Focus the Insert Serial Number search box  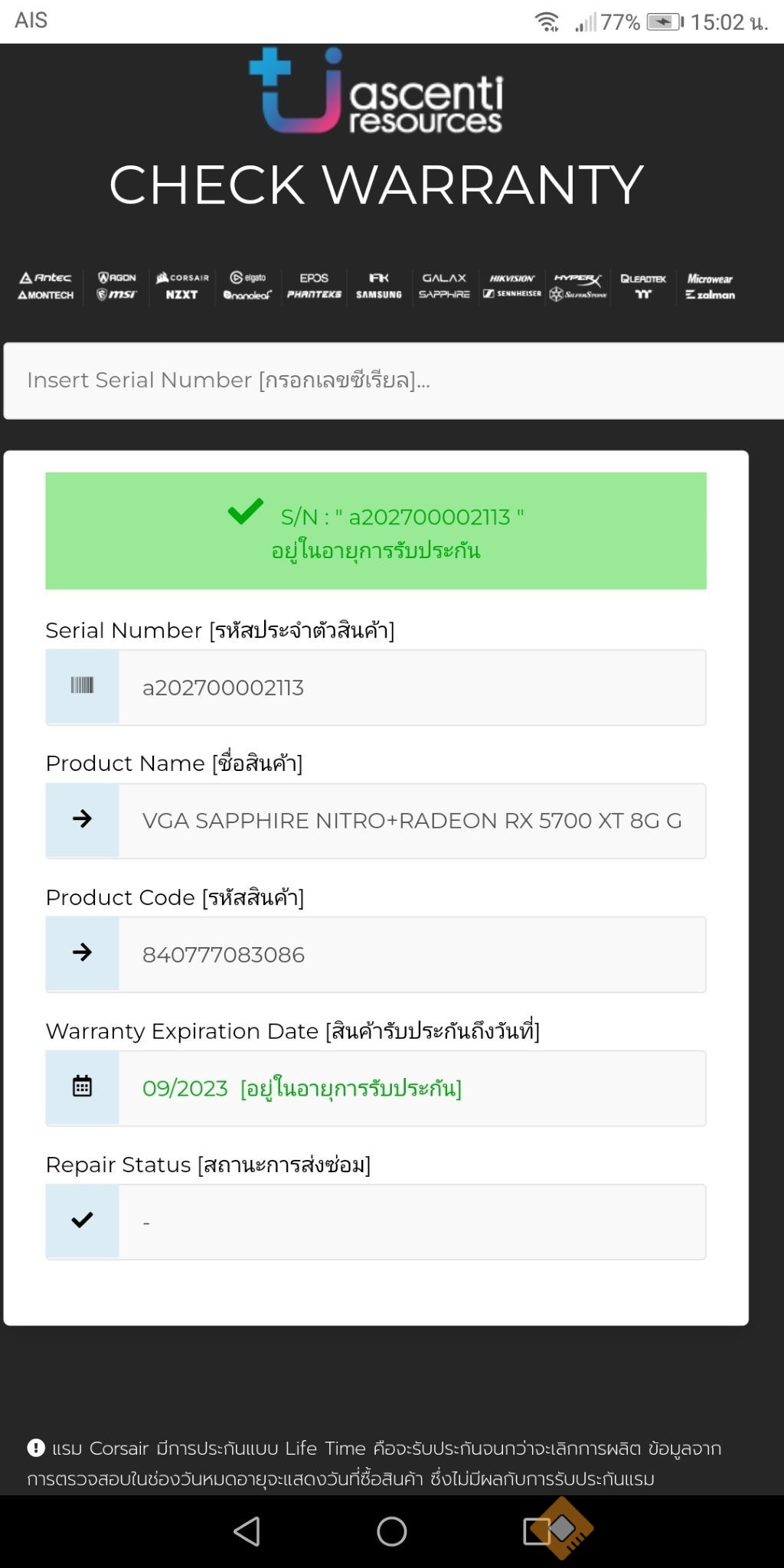394,381
